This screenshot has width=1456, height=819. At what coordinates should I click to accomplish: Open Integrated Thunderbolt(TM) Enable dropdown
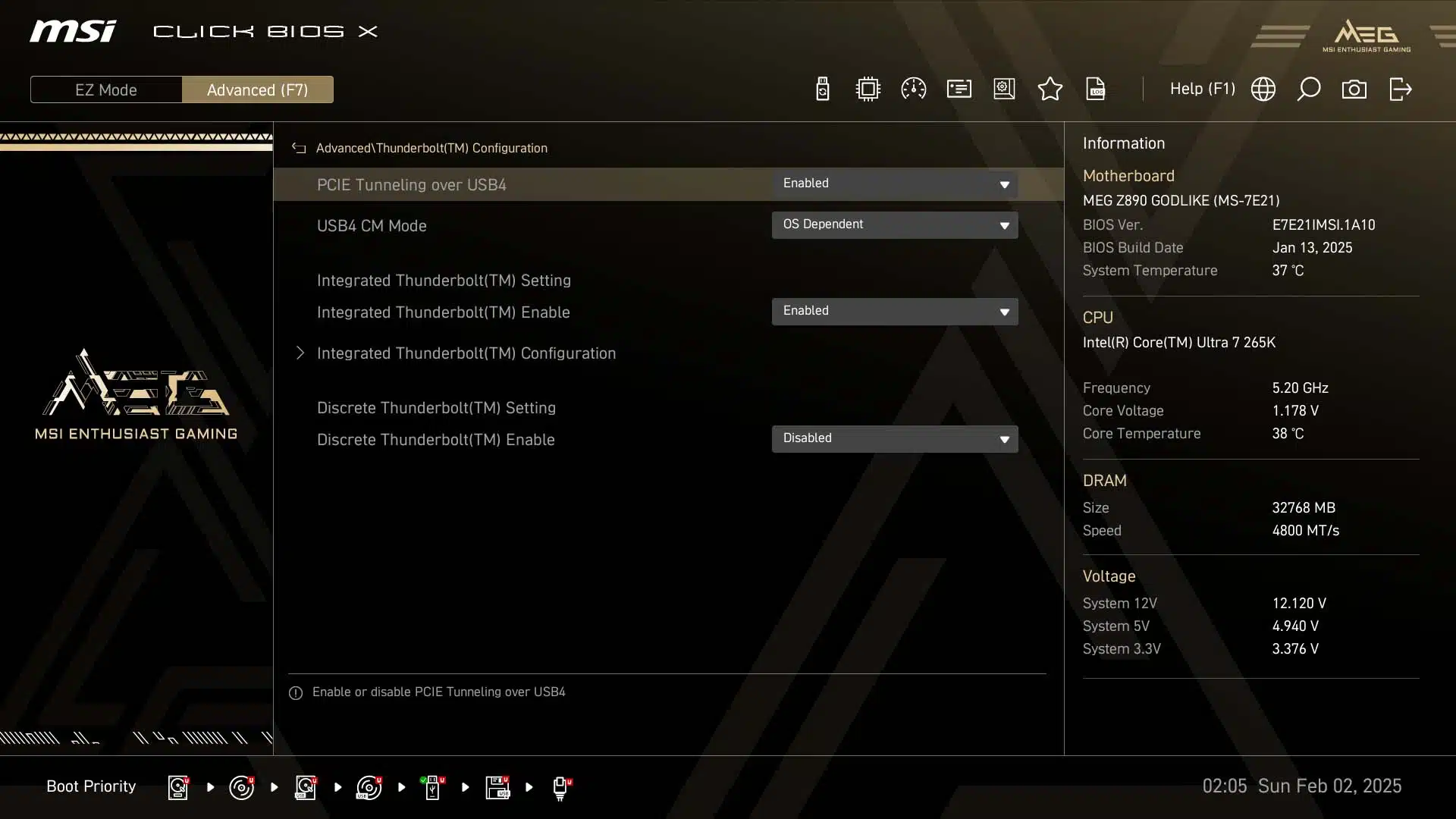click(x=895, y=311)
